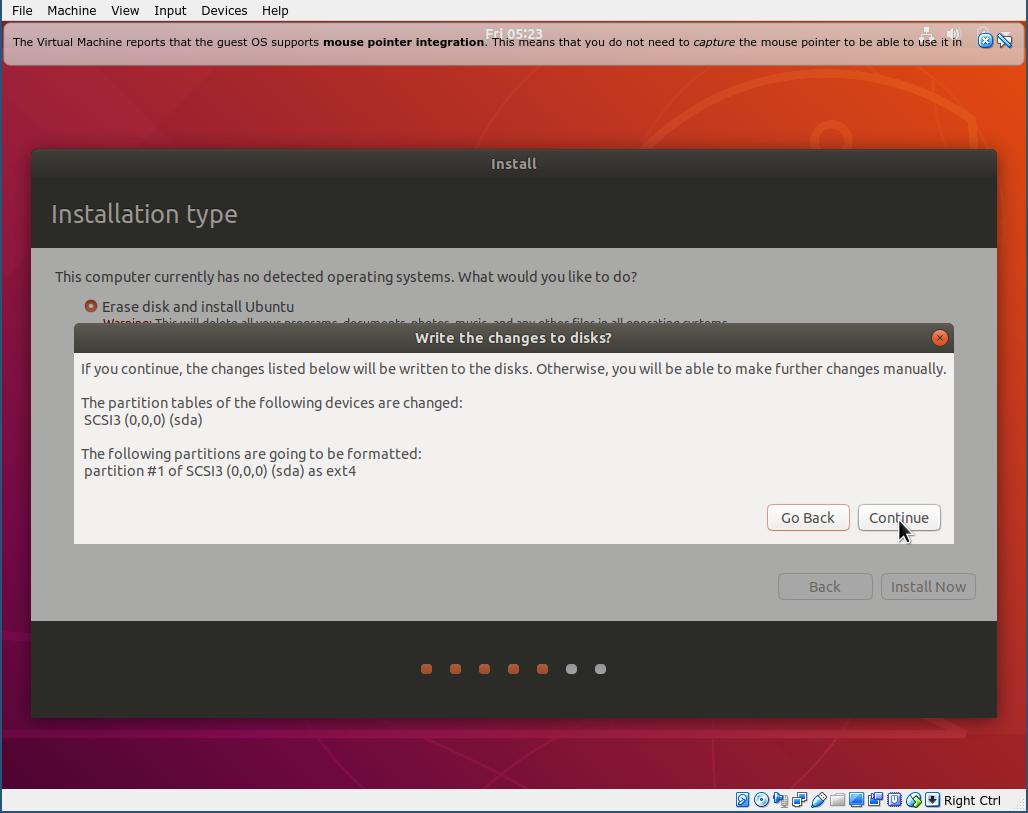
Task: Click the 'Installation type' heading
Action: 144,214
